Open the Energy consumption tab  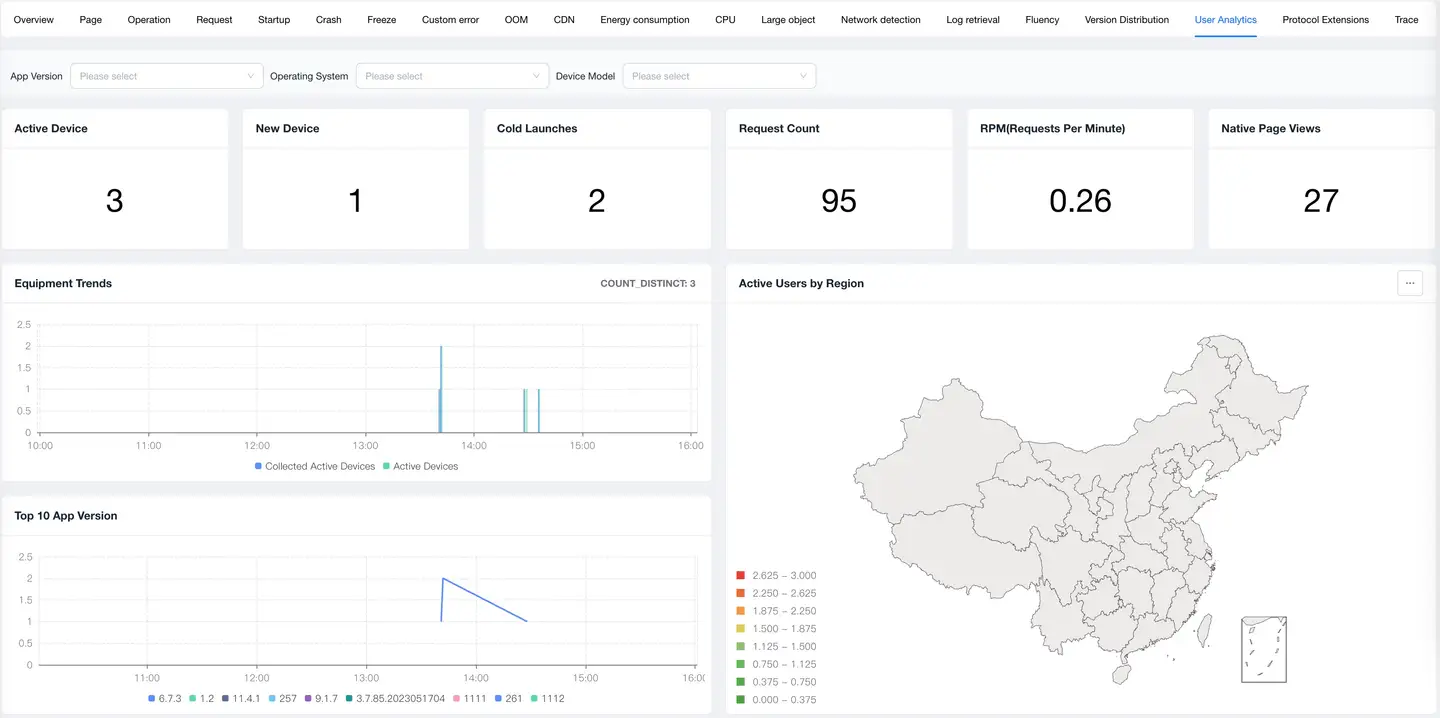[644, 20]
